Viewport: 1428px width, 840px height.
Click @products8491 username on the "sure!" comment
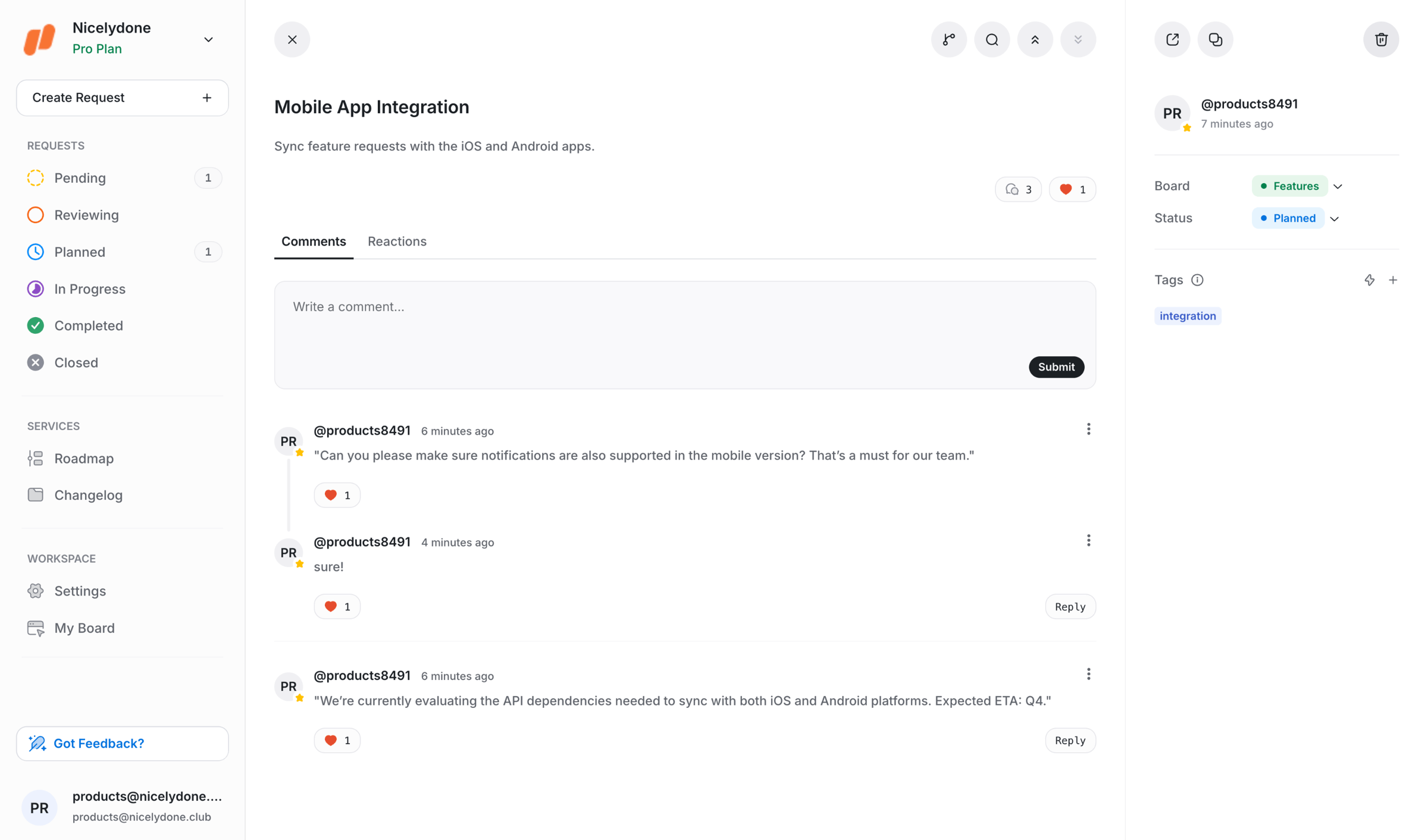coord(362,542)
